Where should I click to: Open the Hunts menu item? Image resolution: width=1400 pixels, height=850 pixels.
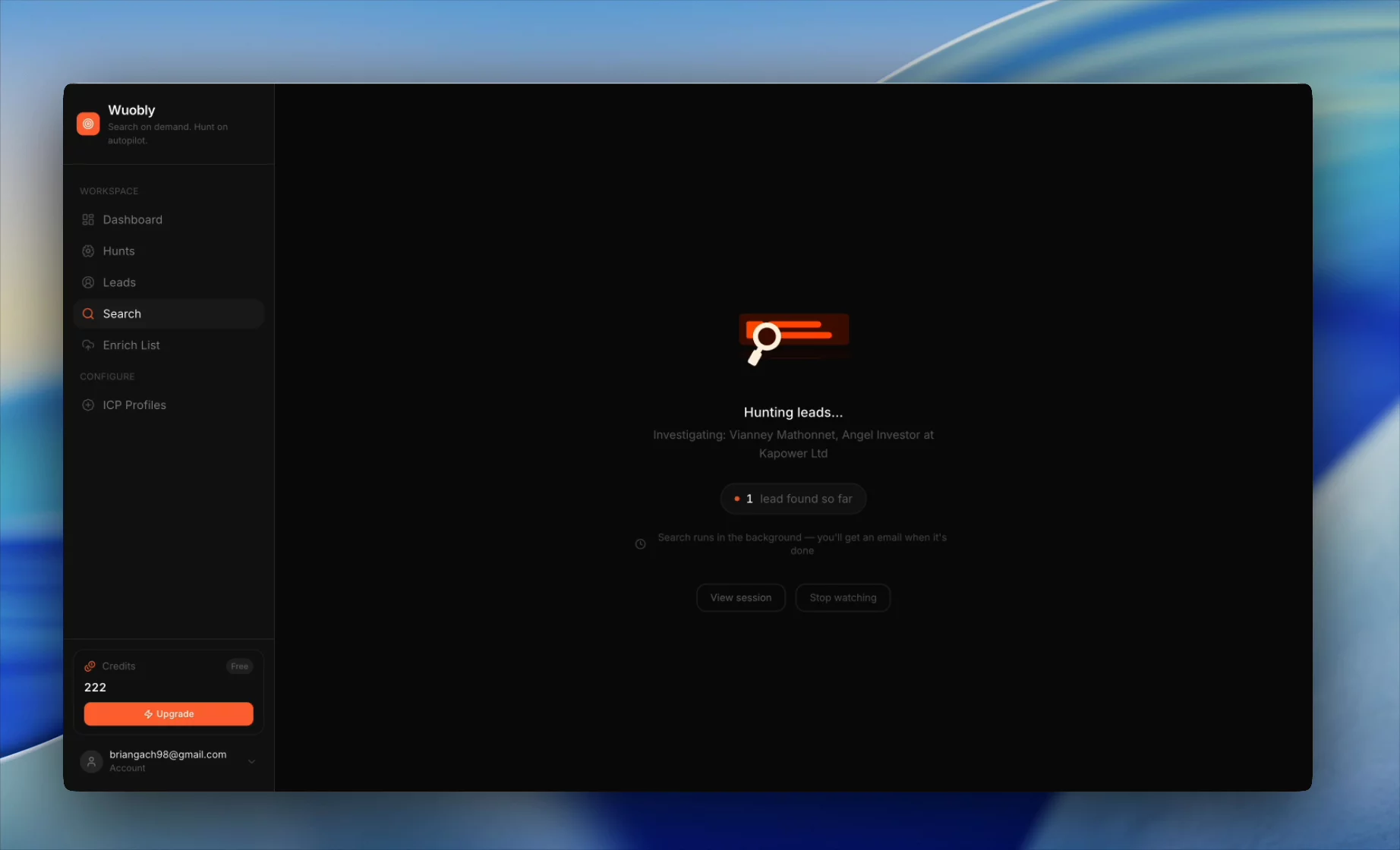tap(169, 251)
